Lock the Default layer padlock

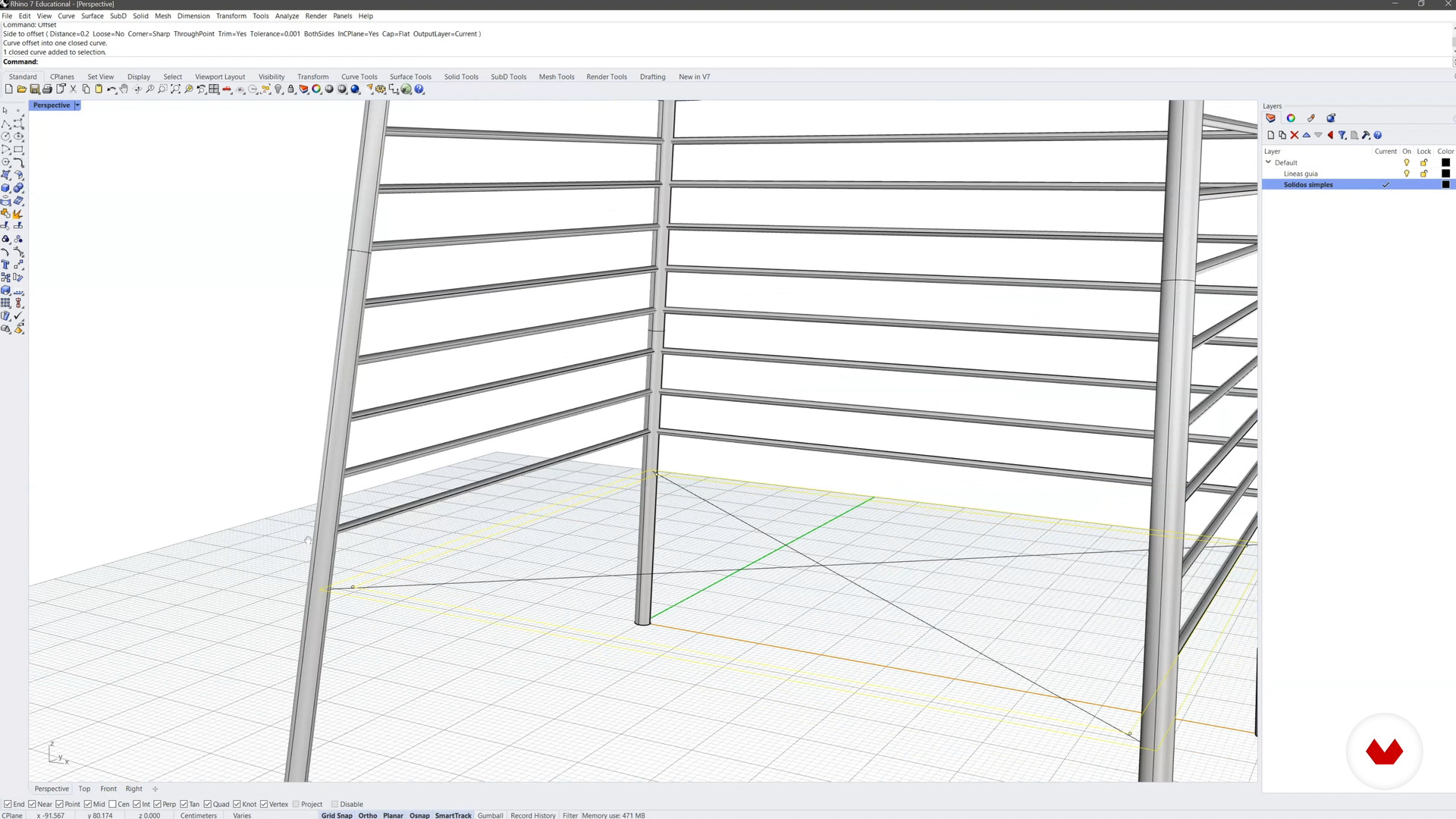tap(1424, 162)
